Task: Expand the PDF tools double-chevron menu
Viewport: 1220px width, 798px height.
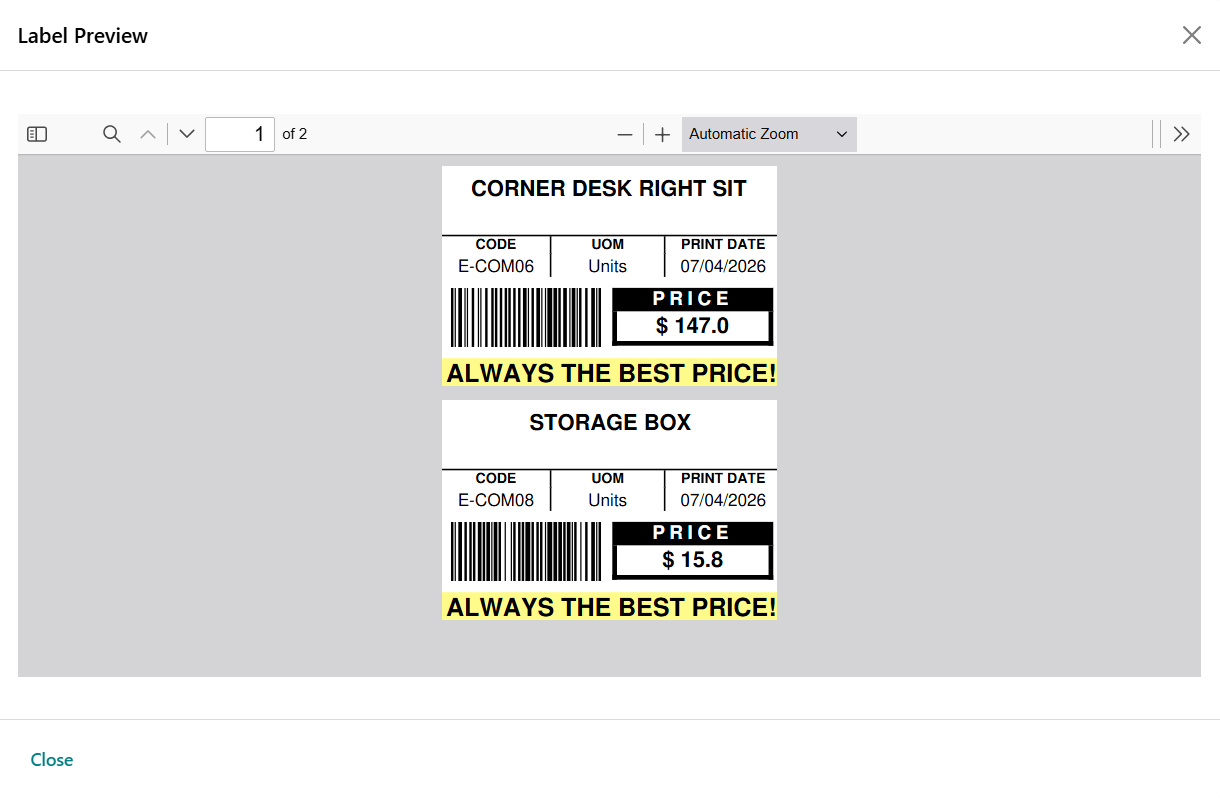Action: pyautogui.click(x=1181, y=134)
